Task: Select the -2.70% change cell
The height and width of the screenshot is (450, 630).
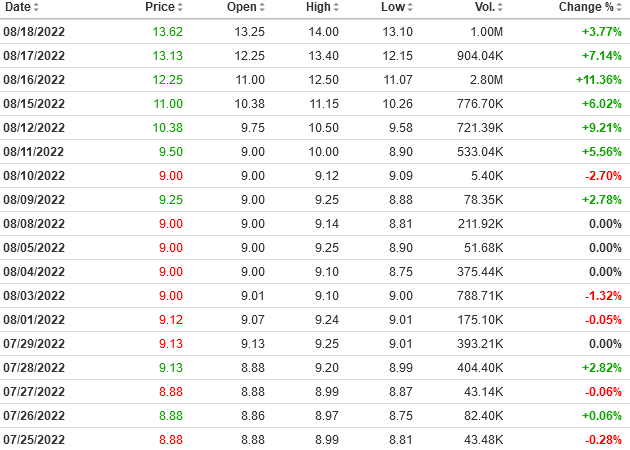Action: tap(602, 175)
